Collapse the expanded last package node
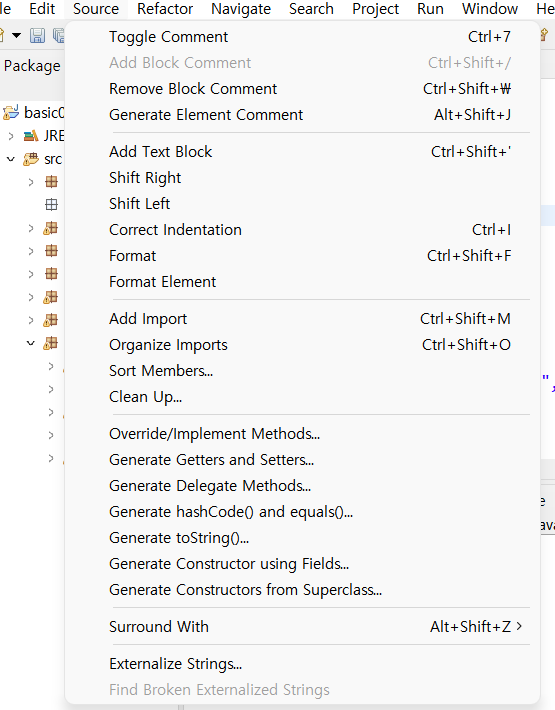Image resolution: width=555 pixels, height=710 pixels. pos(31,343)
